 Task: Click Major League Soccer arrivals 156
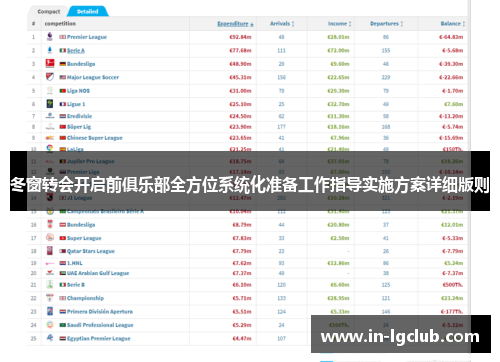click(x=282, y=77)
